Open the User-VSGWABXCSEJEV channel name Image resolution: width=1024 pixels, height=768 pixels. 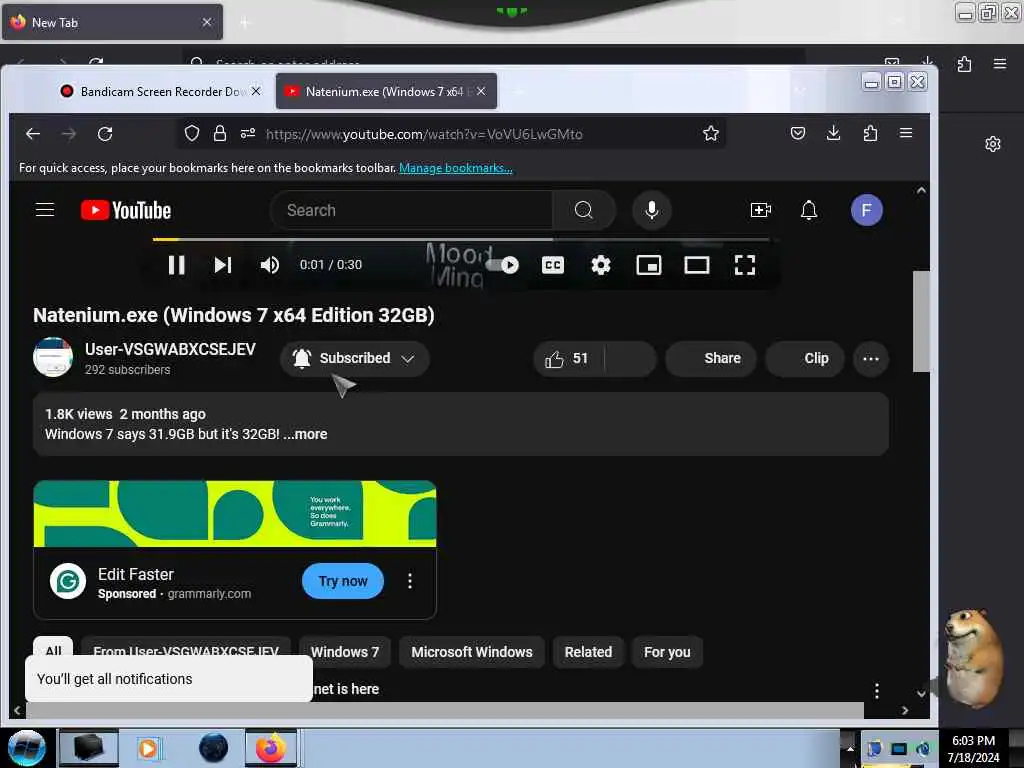(x=170, y=349)
